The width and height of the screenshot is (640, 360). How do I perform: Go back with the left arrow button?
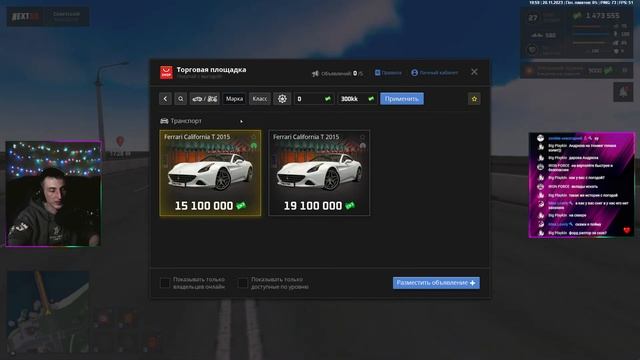pyautogui.click(x=165, y=99)
